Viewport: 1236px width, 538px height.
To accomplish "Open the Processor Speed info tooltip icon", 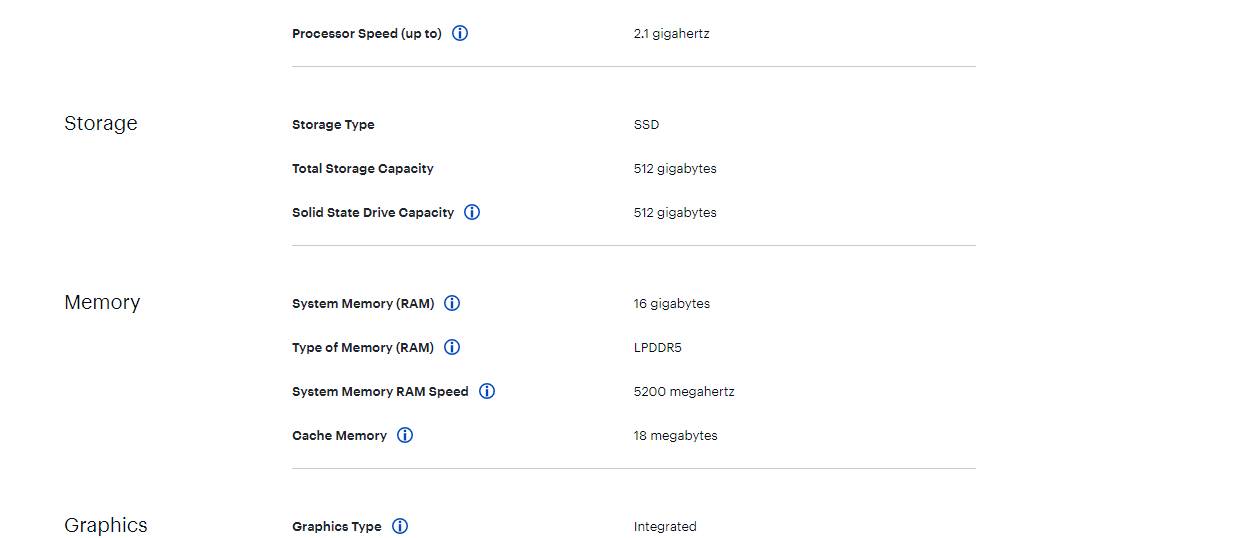I will [x=460, y=33].
